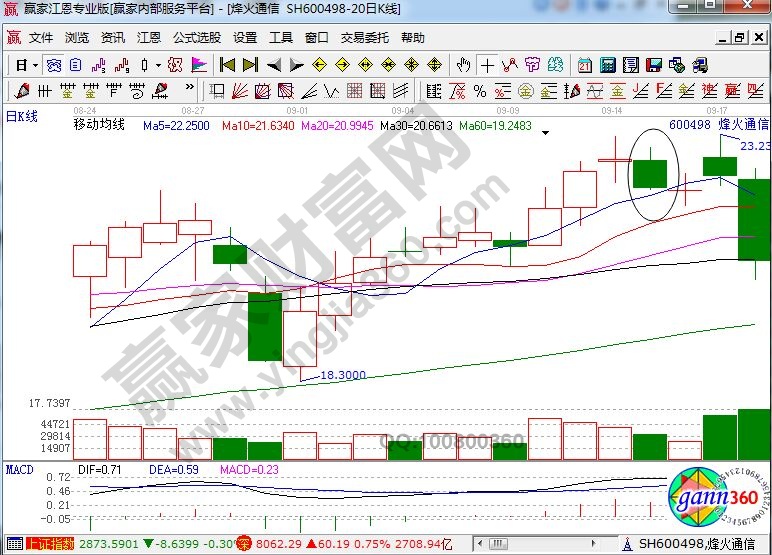Click the MACD indicator label

coord(19,469)
